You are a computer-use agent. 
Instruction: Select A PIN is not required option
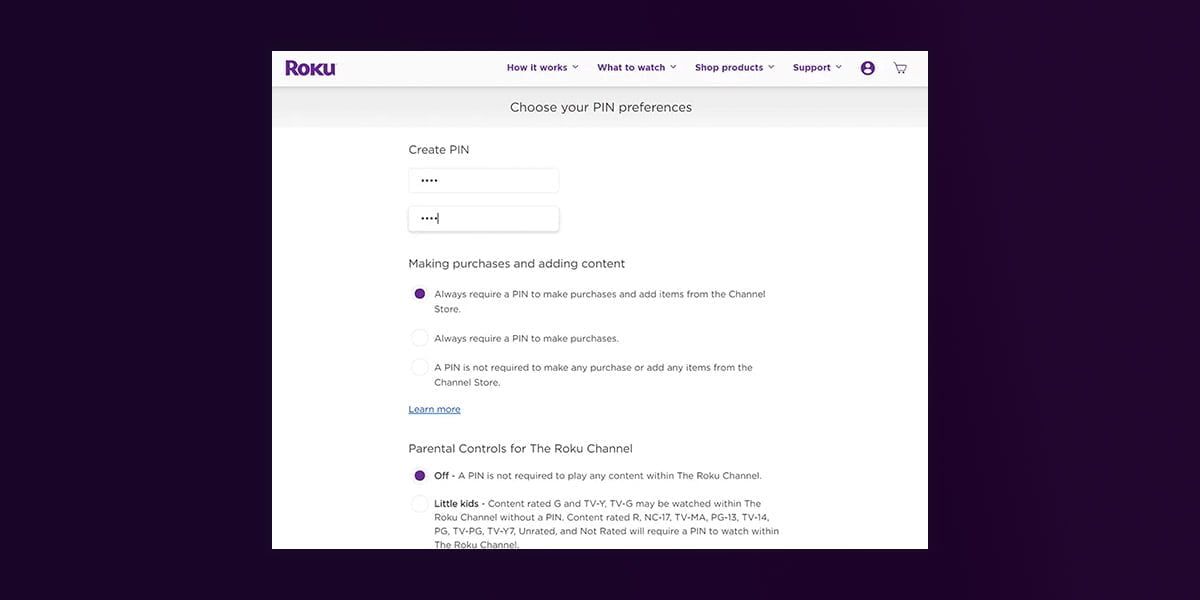coord(420,368)
